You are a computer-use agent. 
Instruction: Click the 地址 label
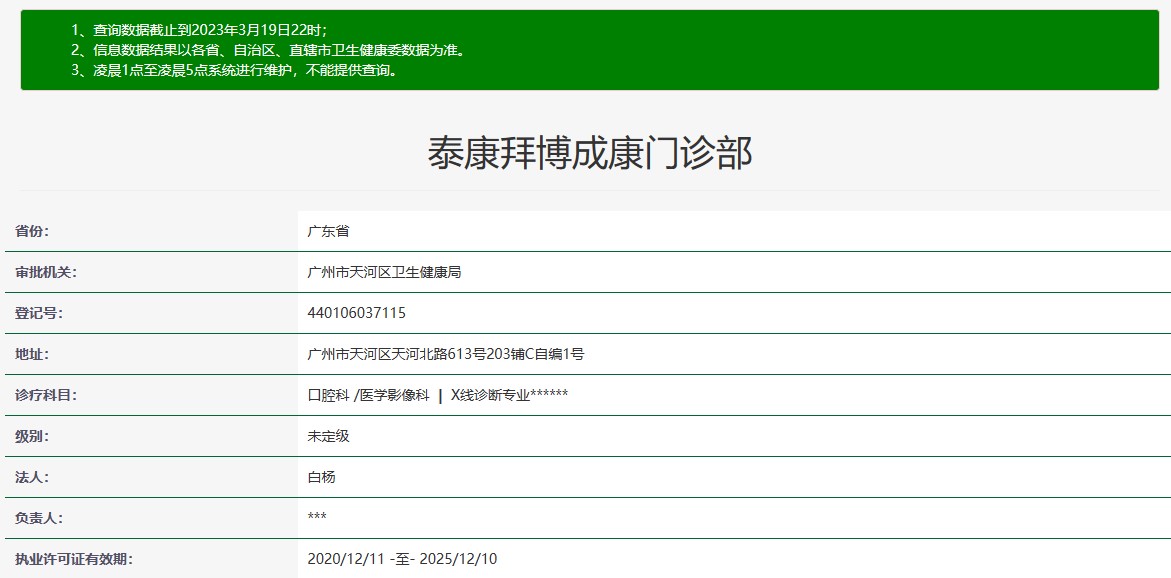click(31, 355)
